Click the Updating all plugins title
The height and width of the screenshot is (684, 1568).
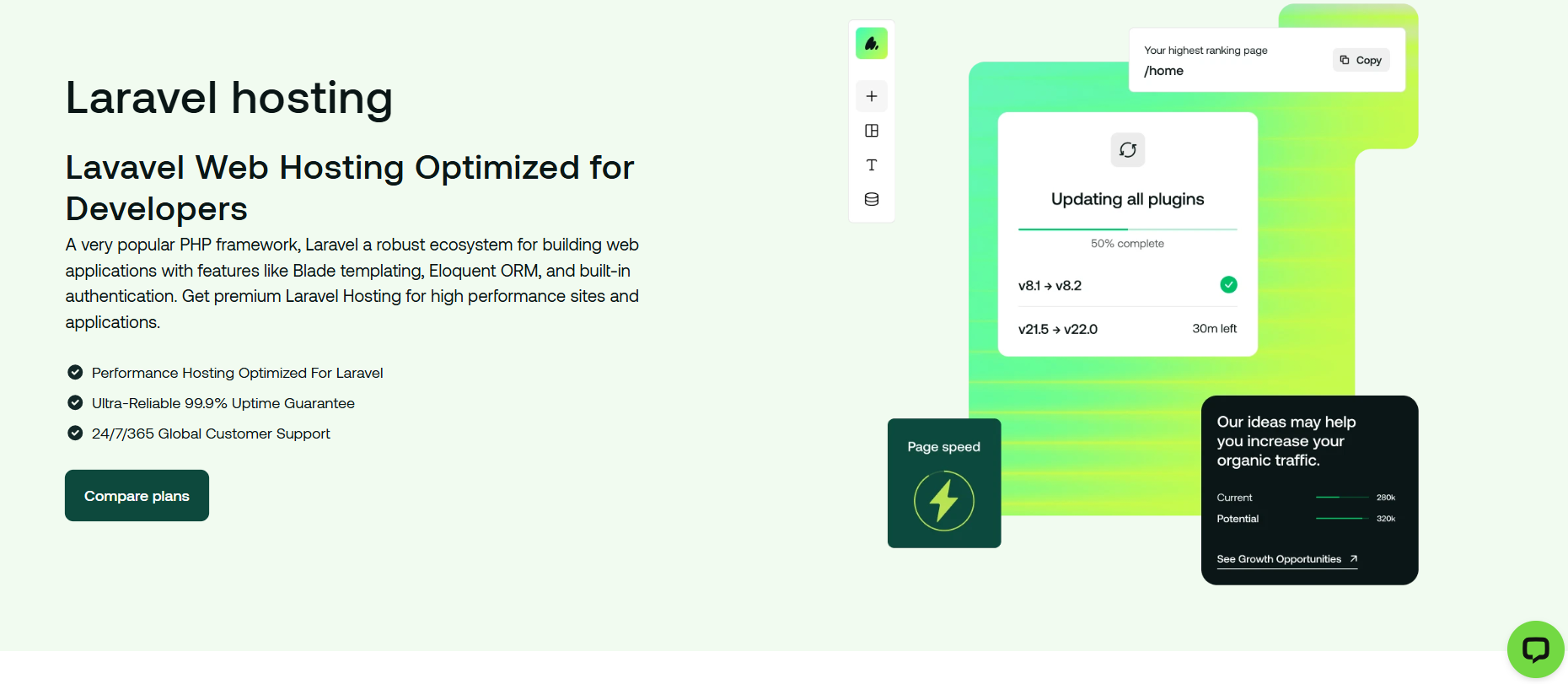point(1128,199)
